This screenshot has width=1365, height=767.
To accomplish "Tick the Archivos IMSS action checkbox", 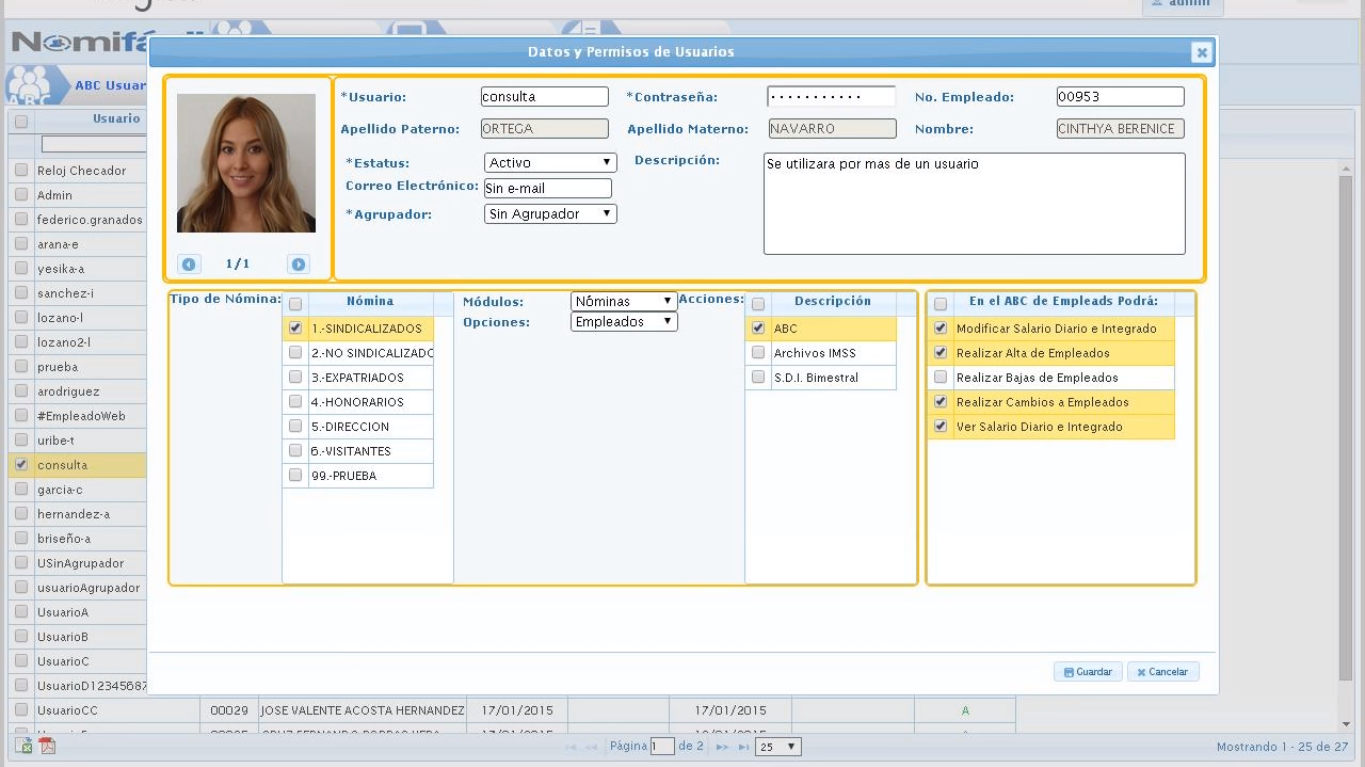I will (x=758, y=353).
